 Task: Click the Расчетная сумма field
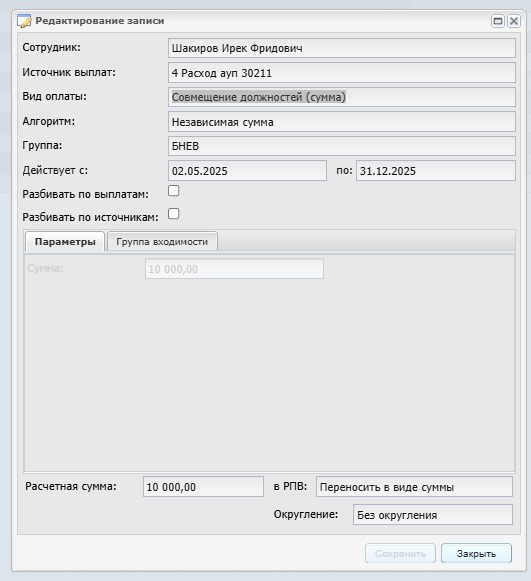[203, 487]
